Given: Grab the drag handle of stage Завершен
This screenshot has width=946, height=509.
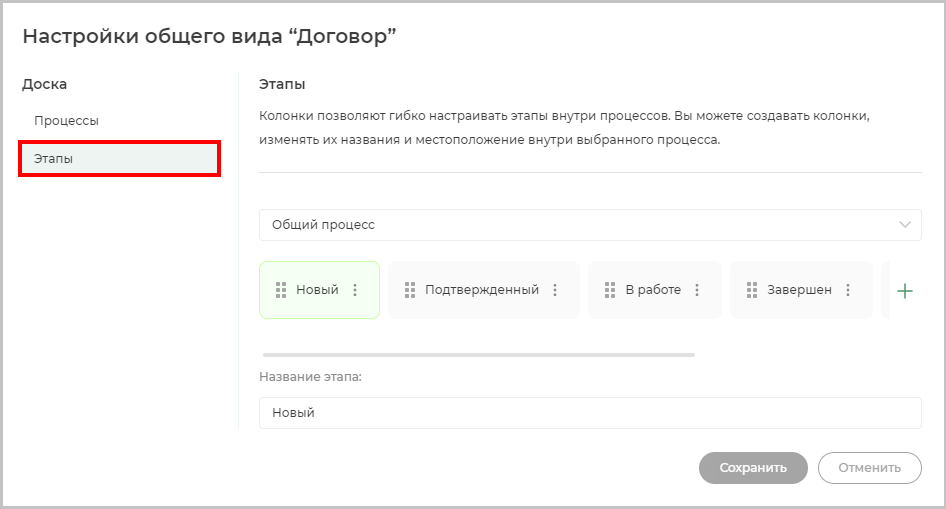Looking at the screenshot, I should click(752, 290).
